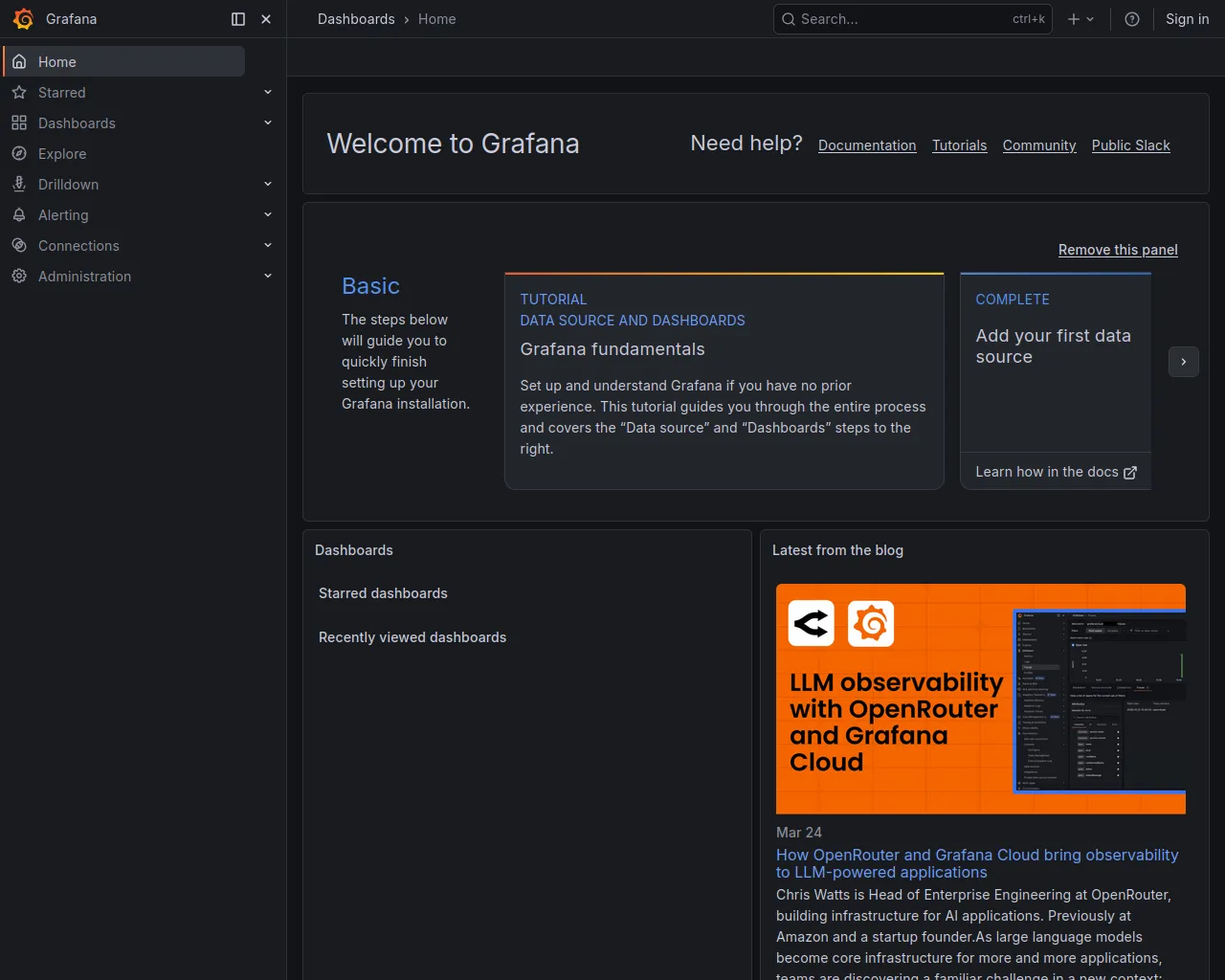The height and width of the screenshot is (980, 1225).
Task: Open the Documentation link
Action: pos(866,145)
